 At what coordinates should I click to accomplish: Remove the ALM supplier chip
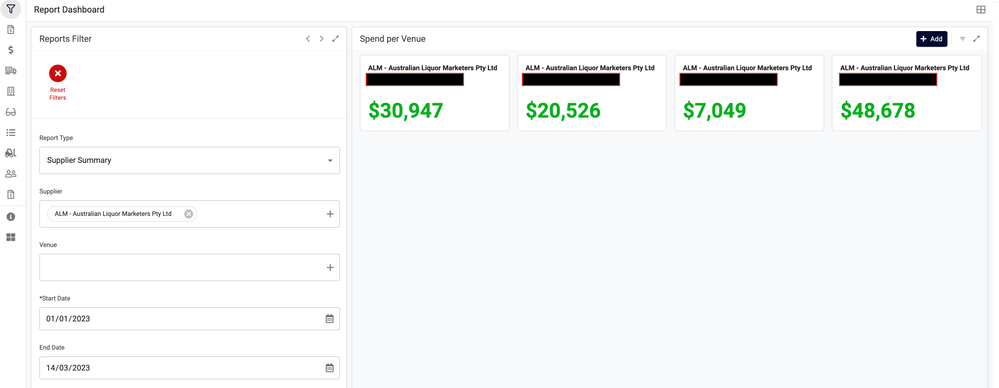[189, 214]
